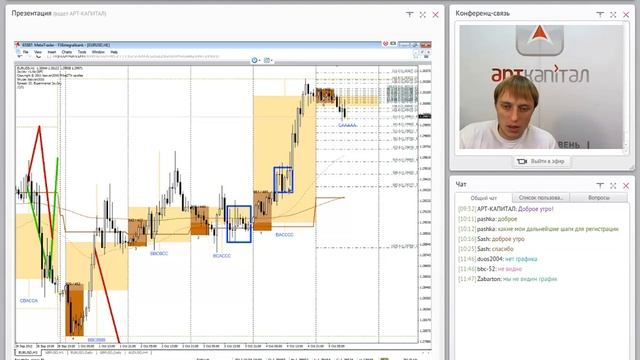This screenshot has height=360, width=640.
Task: Select the GBPUSD,Daily chart tab
Action: tap(111, 352)
